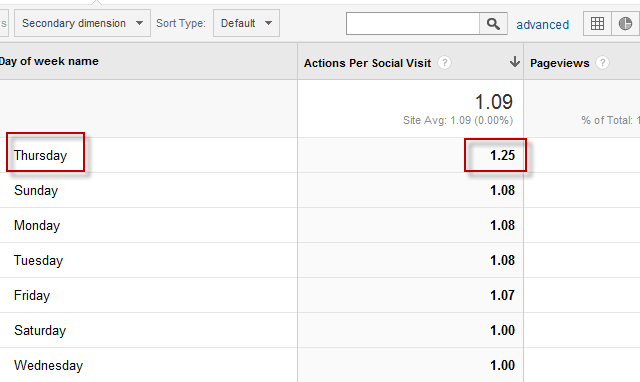Select the Saturday row label
This screenshot has height=382, width=640.
coord(40,331)
